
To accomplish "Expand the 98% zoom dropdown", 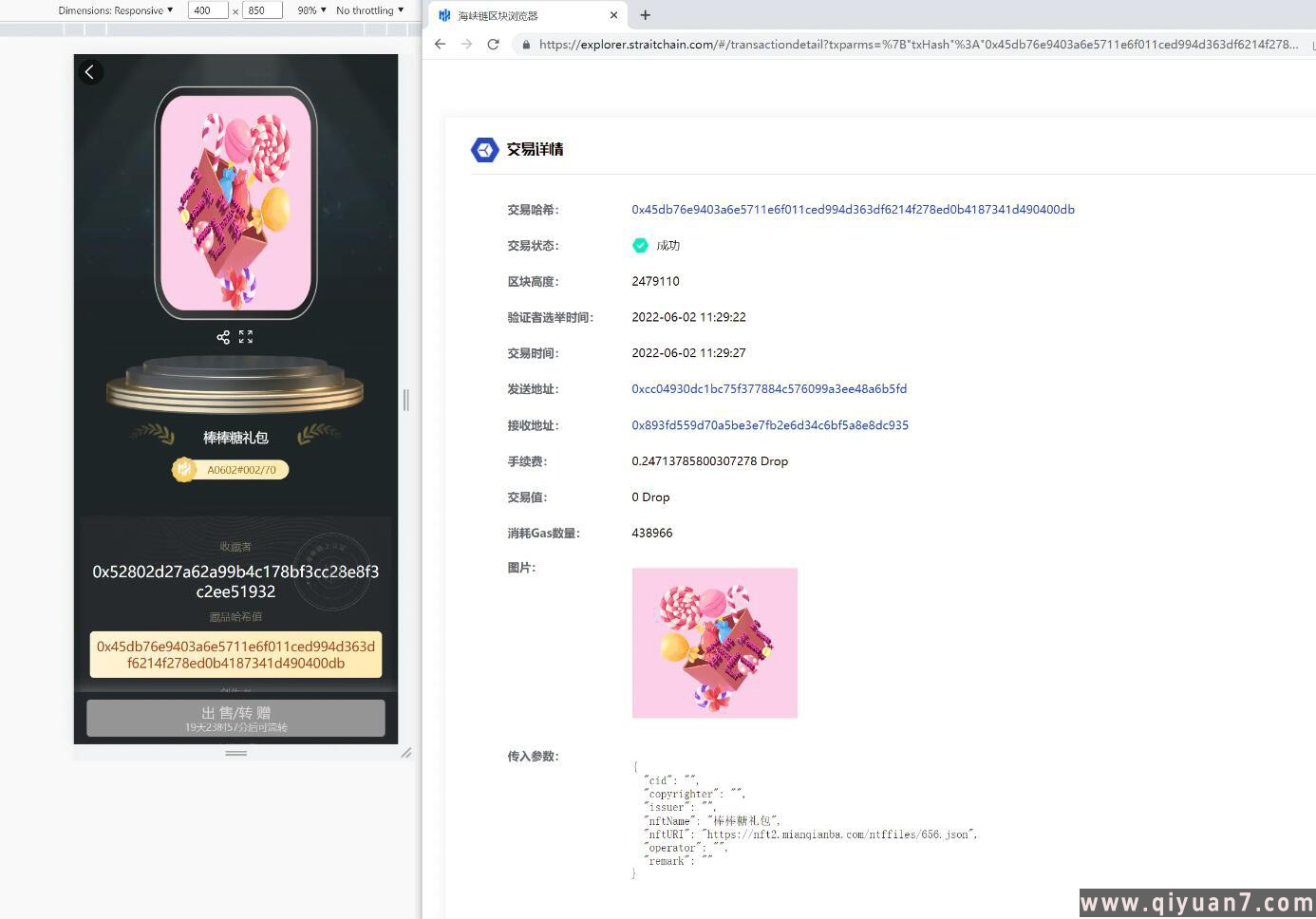I will (x=311, y=10).
